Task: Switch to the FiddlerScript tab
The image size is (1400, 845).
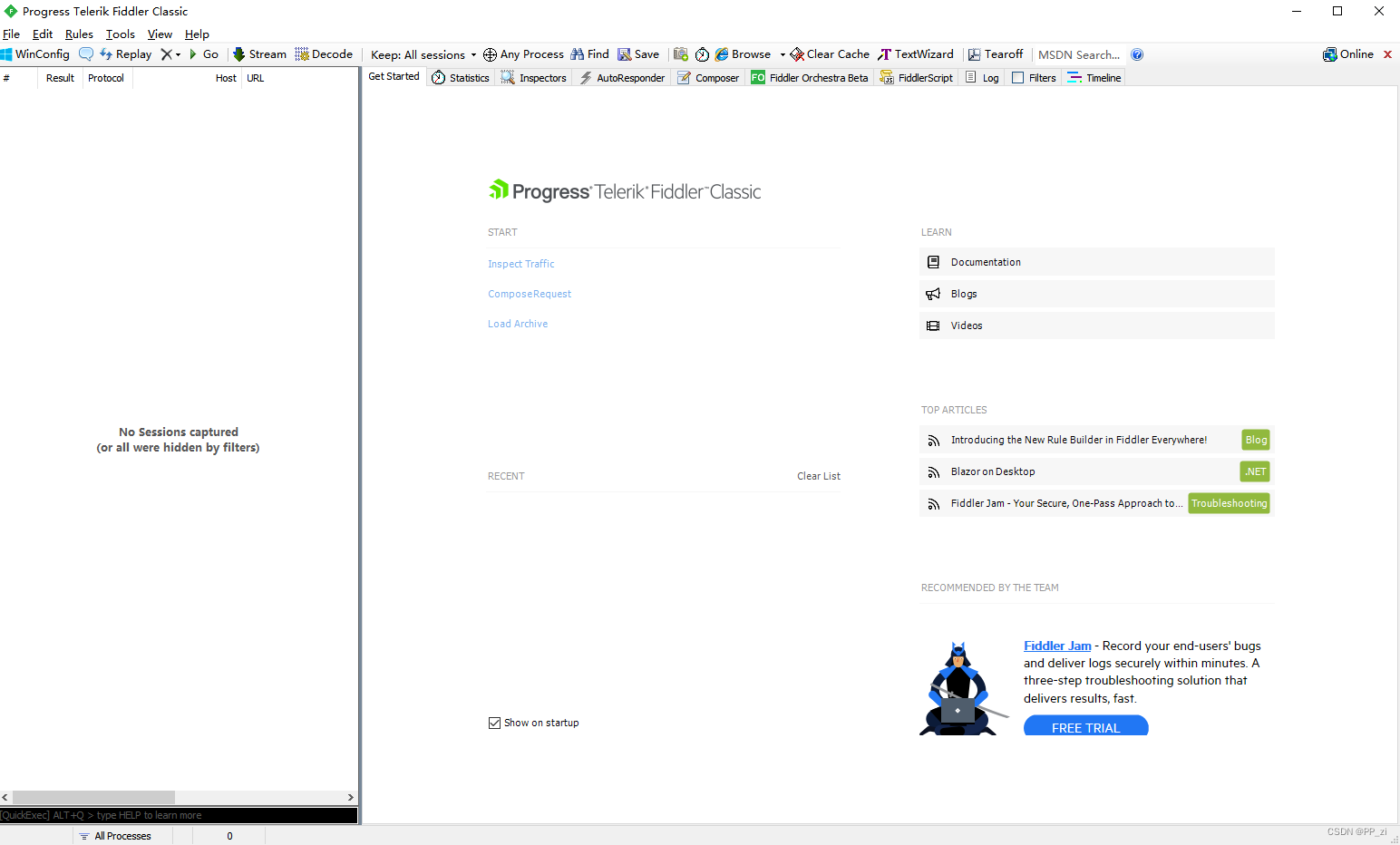Action: pyautogui.click(x=916, y=78)
